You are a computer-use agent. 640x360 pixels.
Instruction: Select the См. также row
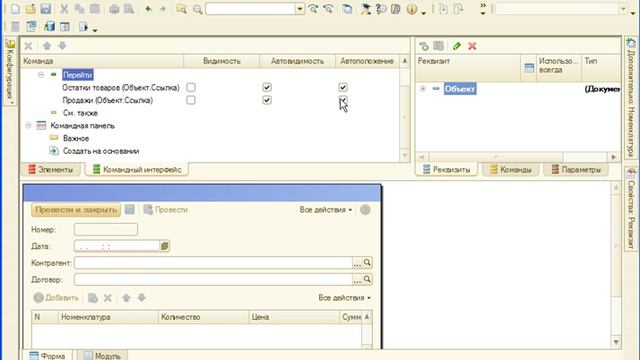click(x=80, y=113)
